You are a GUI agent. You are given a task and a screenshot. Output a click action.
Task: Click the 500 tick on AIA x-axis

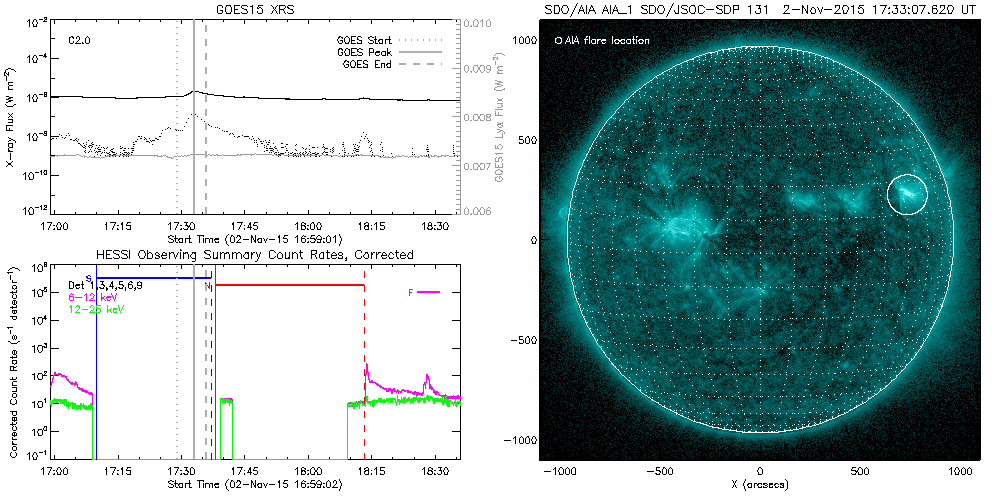[x=860, y=473]
